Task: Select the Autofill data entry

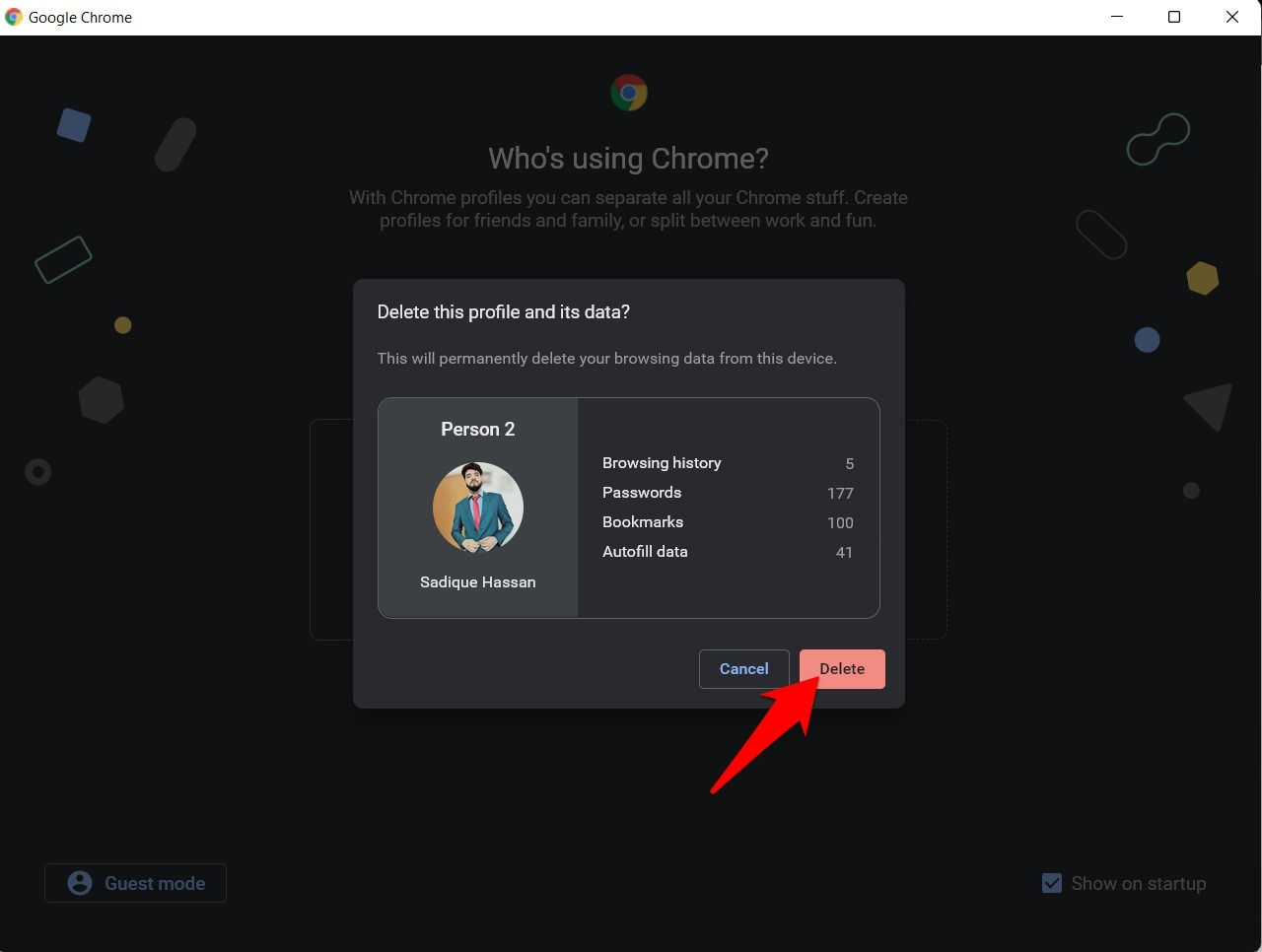Action: 645,552
